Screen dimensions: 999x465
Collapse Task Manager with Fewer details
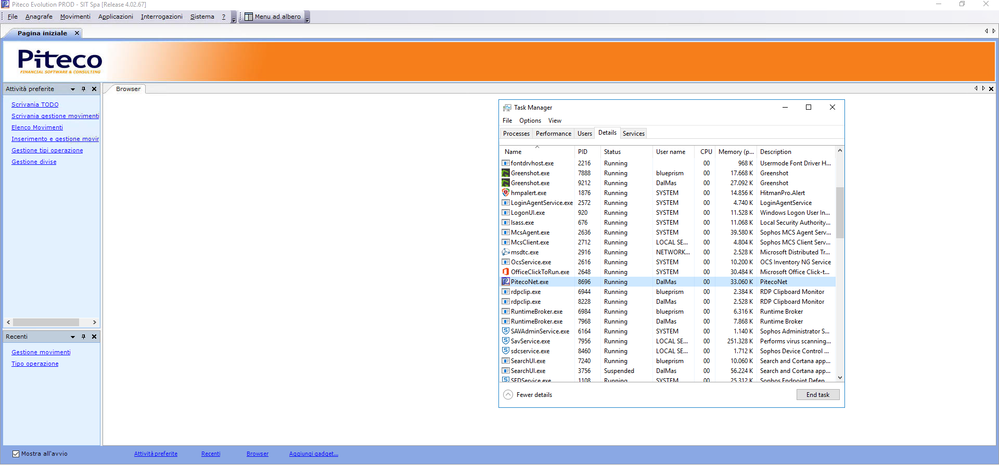pyautogui.click(x=528, y=395)
